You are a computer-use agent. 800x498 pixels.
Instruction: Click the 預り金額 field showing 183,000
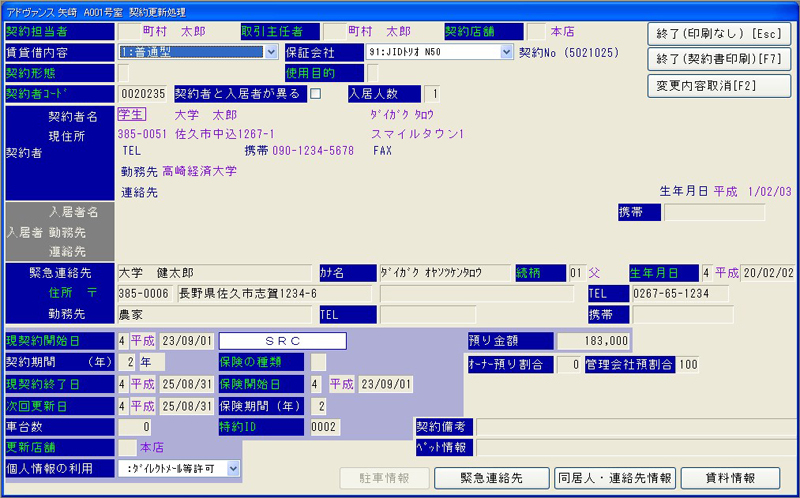coord(594,341)
